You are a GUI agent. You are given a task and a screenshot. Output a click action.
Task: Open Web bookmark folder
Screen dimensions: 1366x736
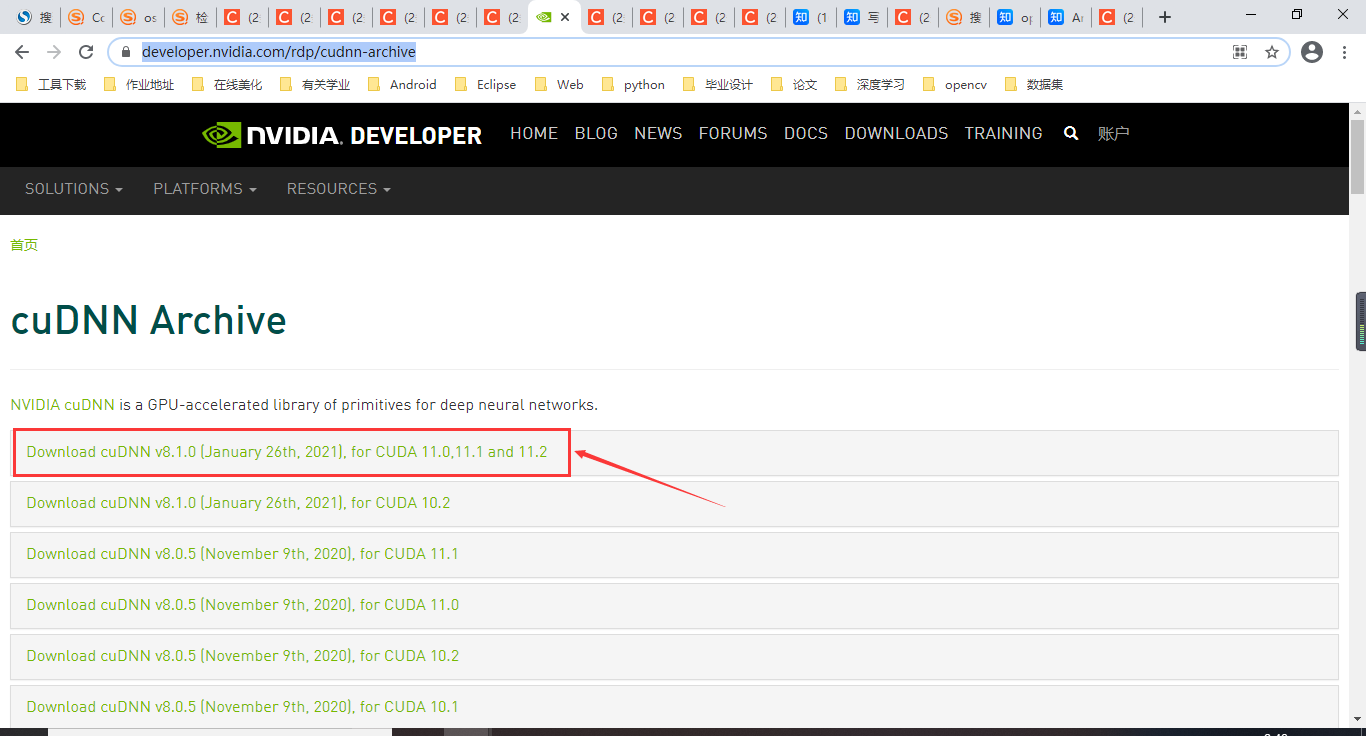coord(559,85)
